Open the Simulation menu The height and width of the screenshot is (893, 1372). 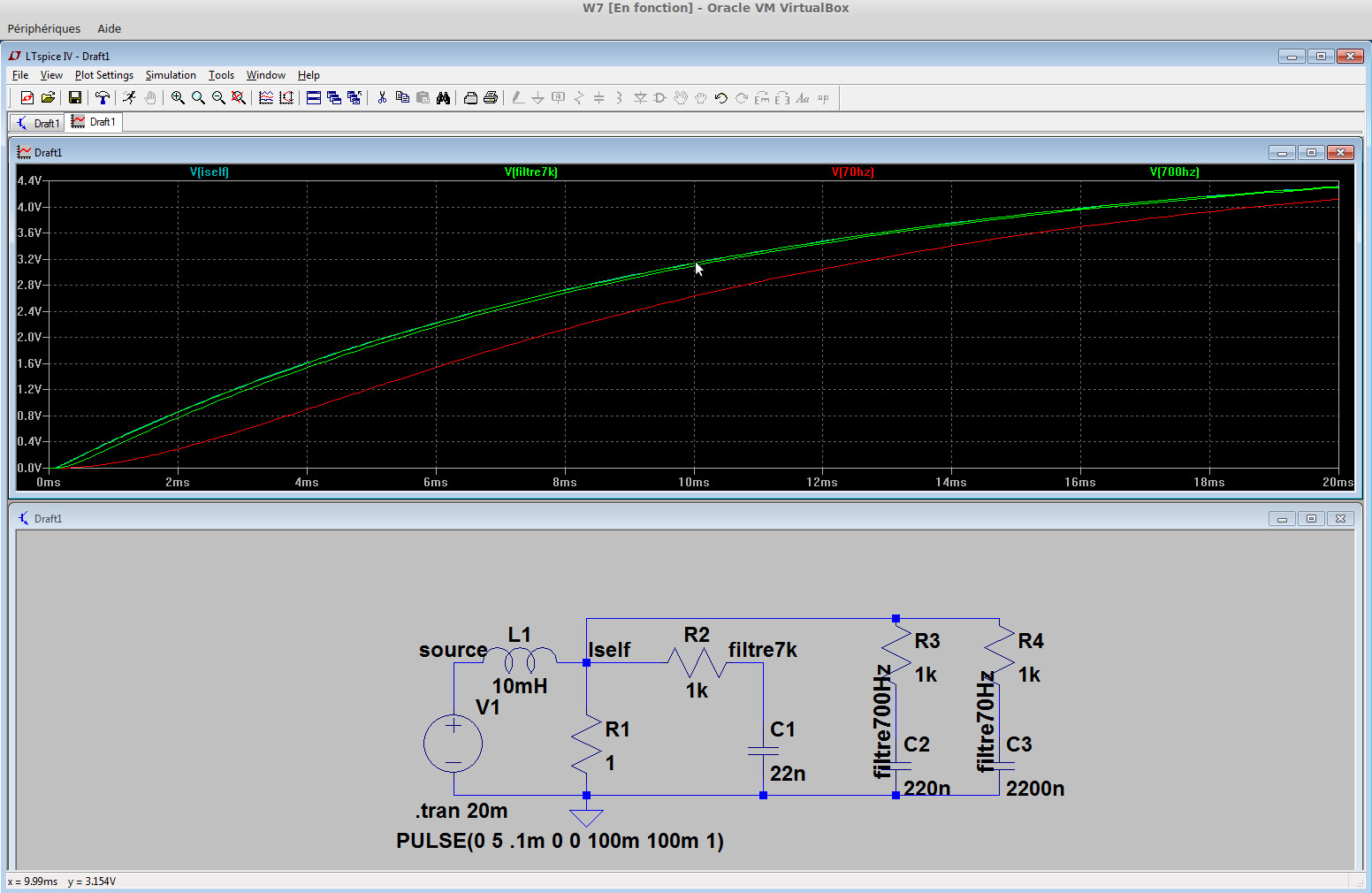click(x=171, y=75)
